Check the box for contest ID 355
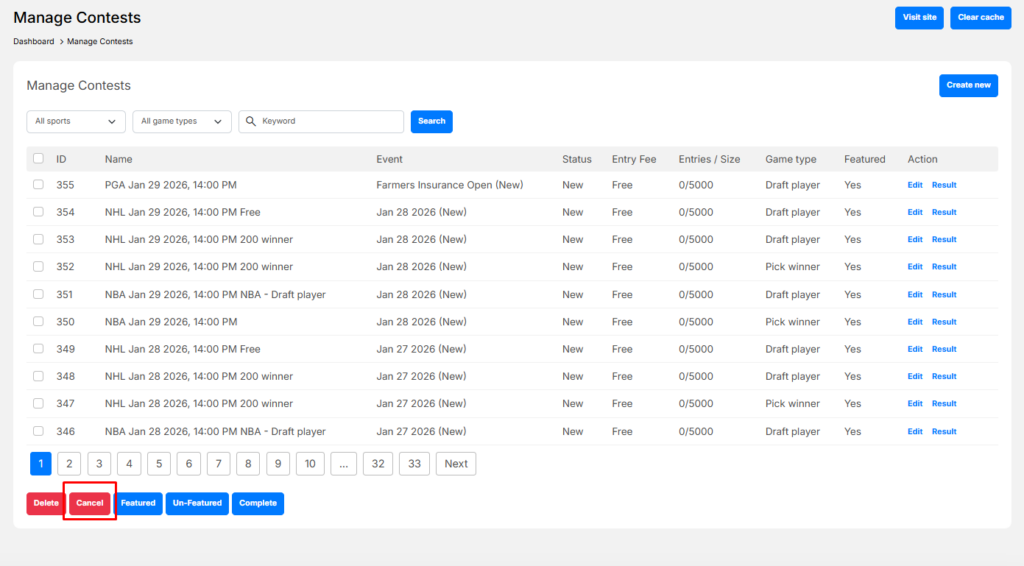The height and width of the screenshot is (566, 1024). tap(38, 185)
